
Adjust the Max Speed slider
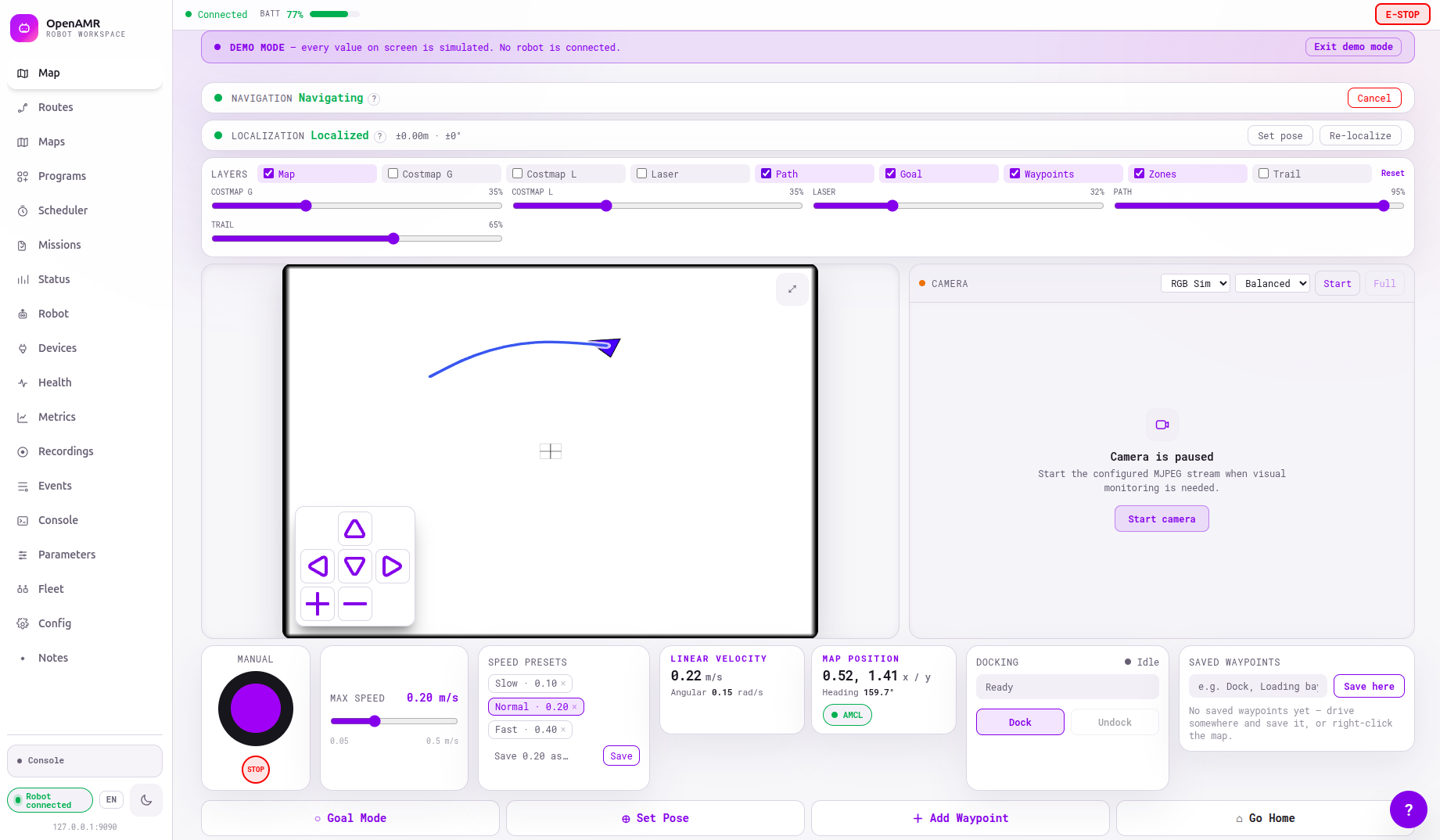394,721
